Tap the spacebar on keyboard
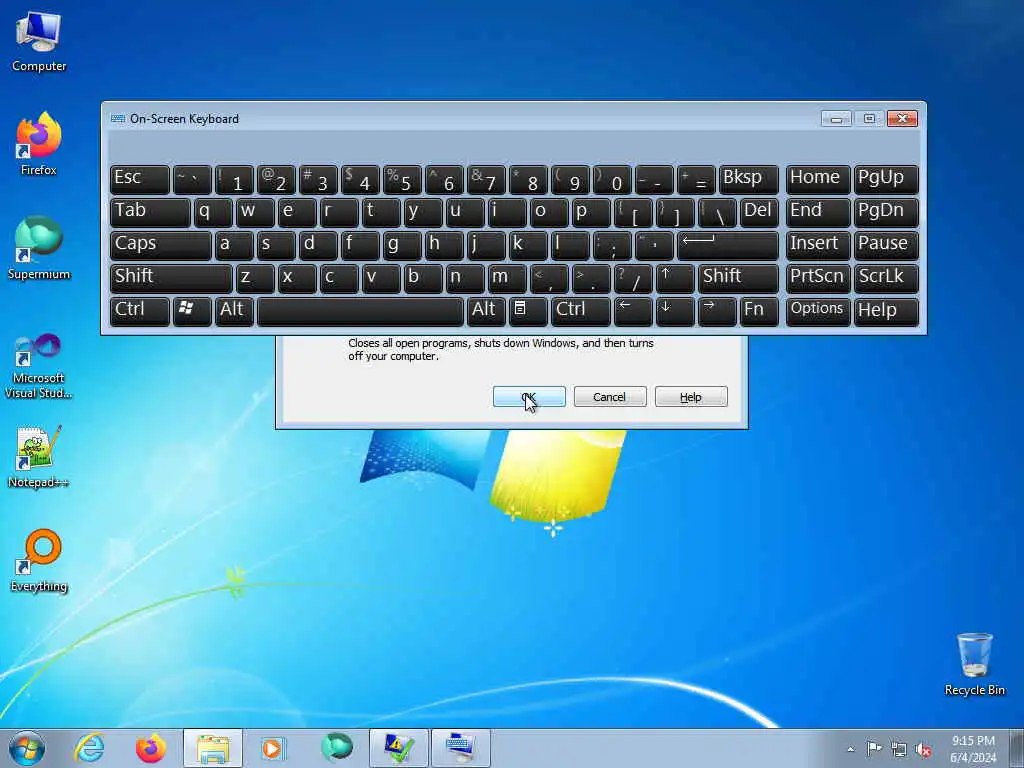The width and height of the screenshot is (1024, 768). 360,312
